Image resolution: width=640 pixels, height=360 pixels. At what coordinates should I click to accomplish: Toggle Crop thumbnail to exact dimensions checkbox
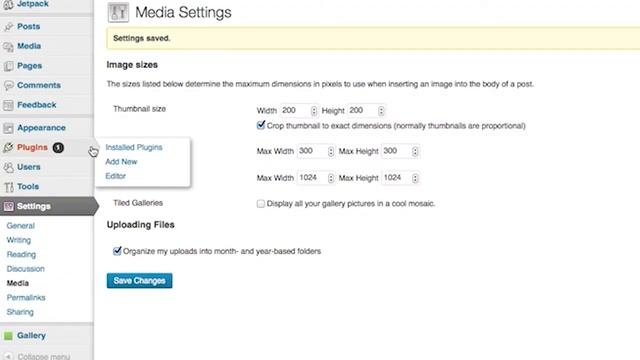(x=261, y=125)
